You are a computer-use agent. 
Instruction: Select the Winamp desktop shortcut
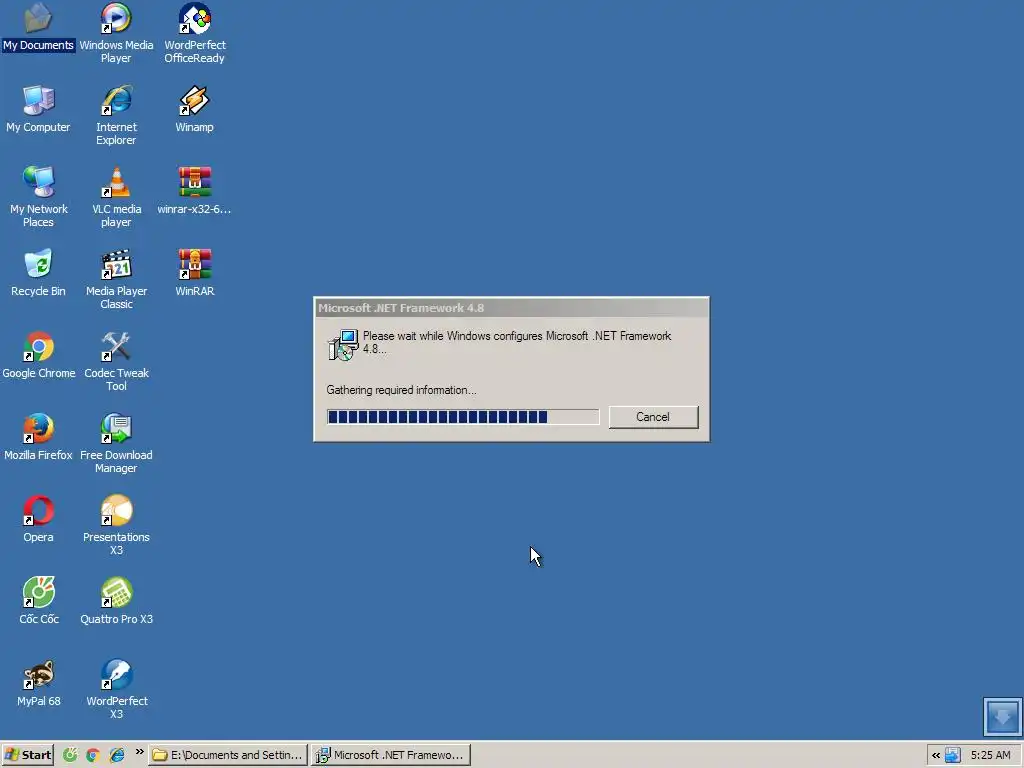click(x=195, y=109)
